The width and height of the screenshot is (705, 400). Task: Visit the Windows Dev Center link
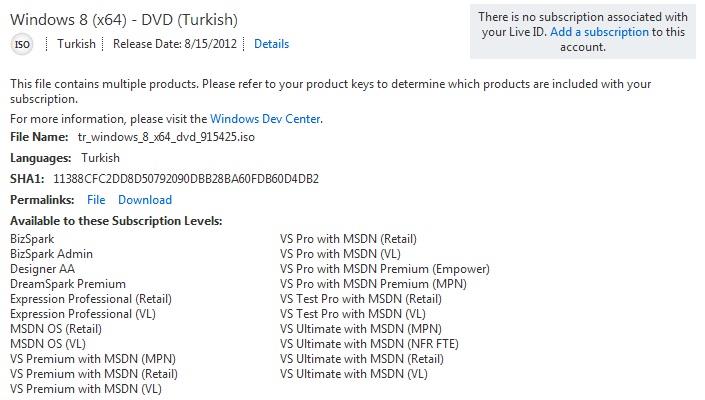265,118
